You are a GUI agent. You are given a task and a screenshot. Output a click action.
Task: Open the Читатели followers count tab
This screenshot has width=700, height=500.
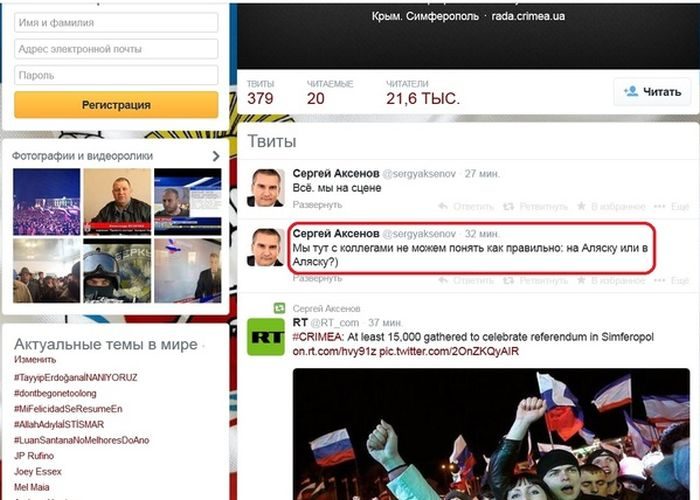(422, 92)
